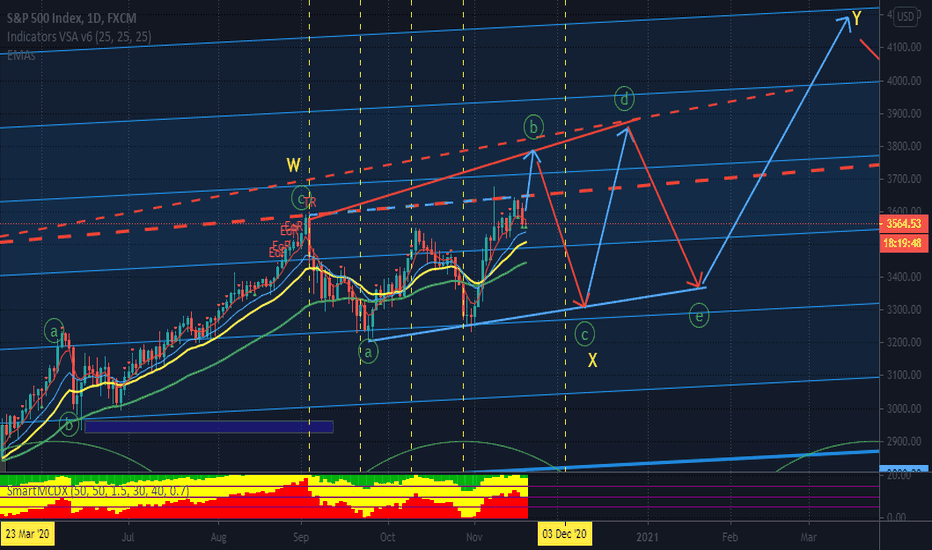Click the dark blue rectangle drawing
The width and height of the screenshot is (932, 550).
pyautogui.click(x=209, y=426)
